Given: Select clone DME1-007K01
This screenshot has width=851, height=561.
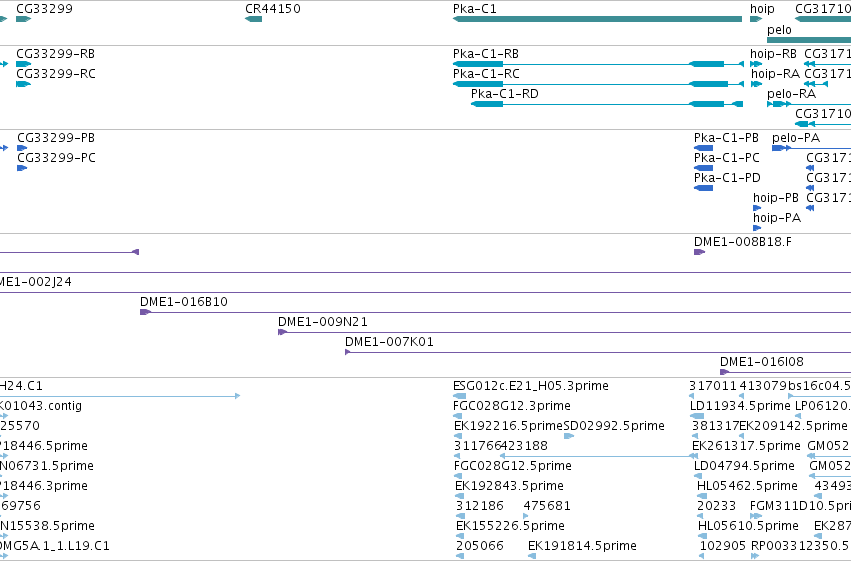Looking at the screenshot, I should click(598, 353).
